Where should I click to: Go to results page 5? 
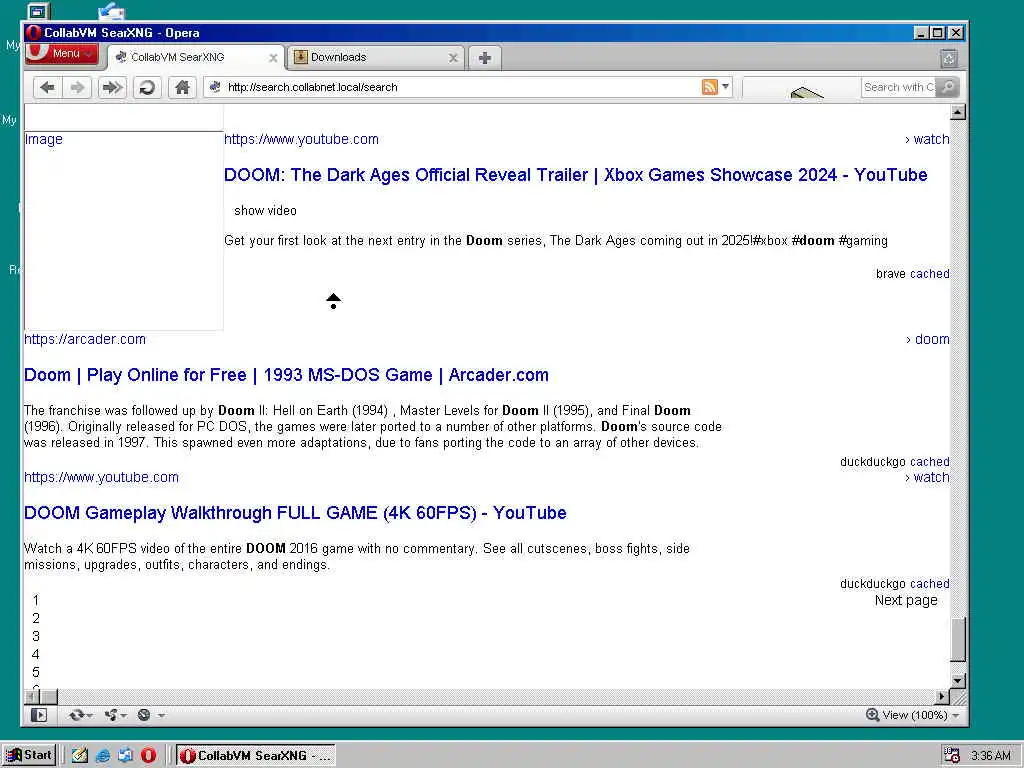click(x=36, y=672)
